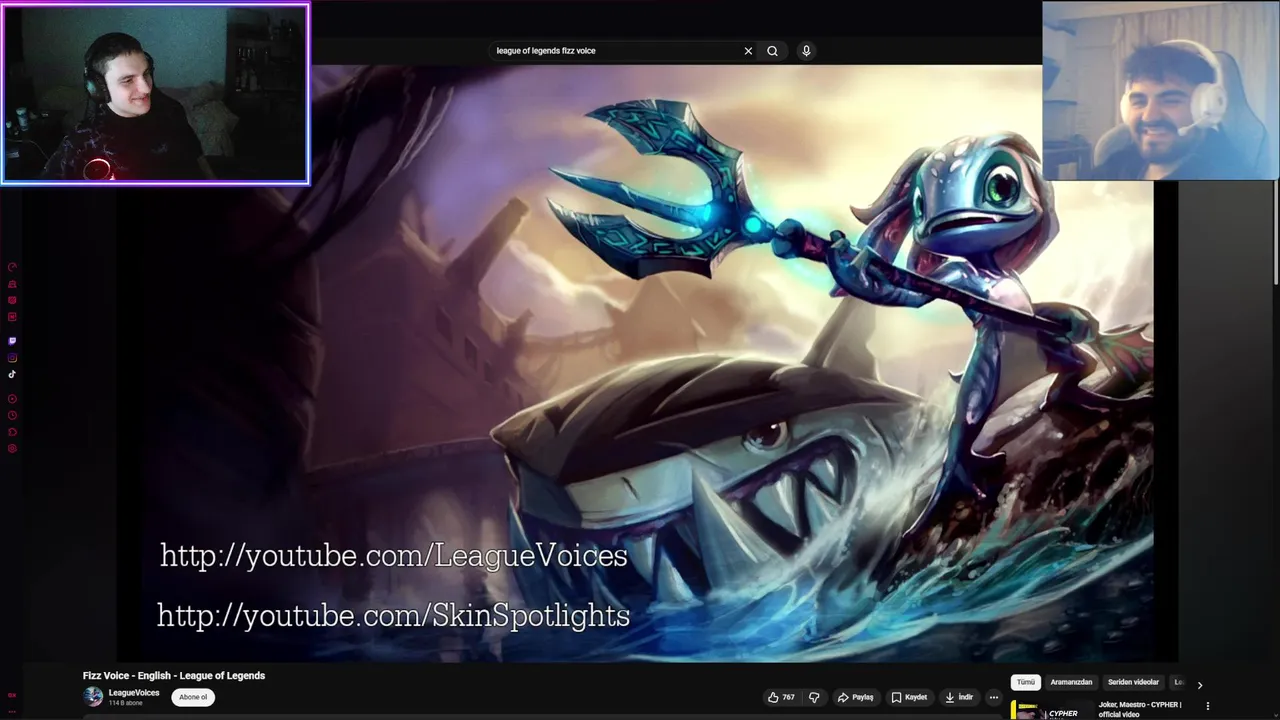
Task: Click the TikTok icon in the left sidebar
Action: pos(12,374)
